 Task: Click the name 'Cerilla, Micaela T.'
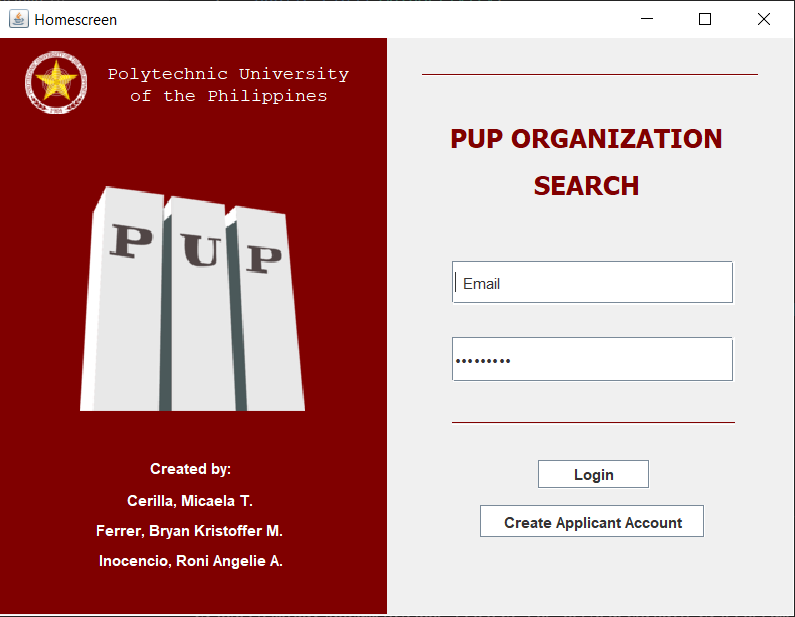(x=190, y=501)
